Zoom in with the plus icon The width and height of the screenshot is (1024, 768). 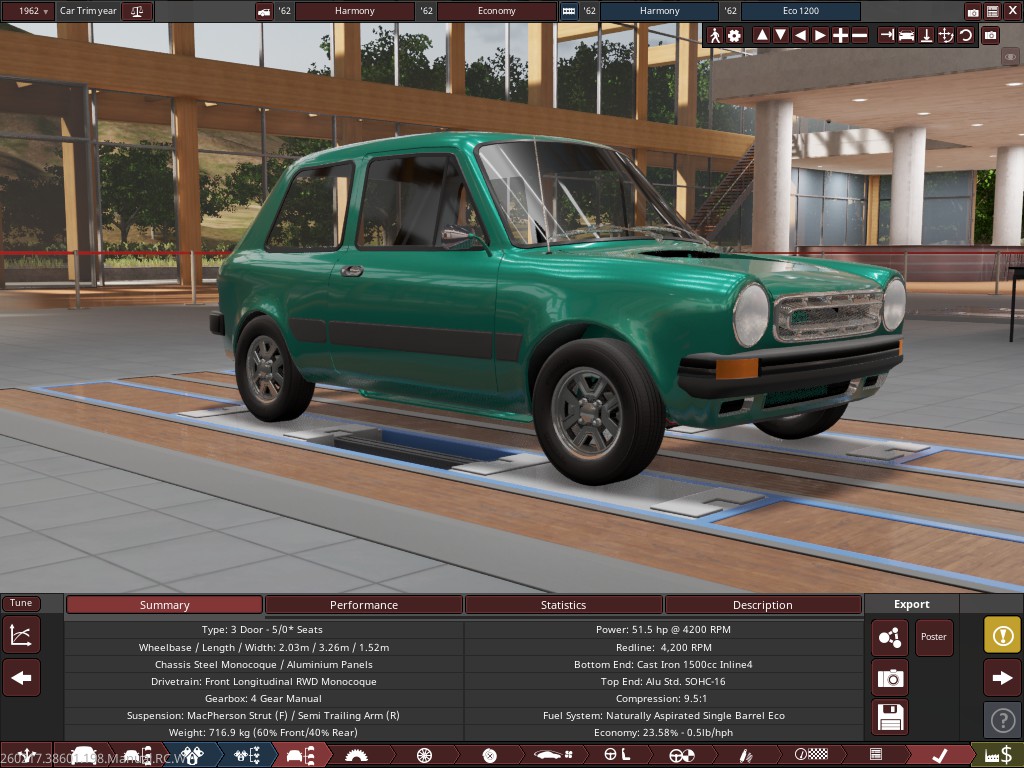[x=840, y=35]
